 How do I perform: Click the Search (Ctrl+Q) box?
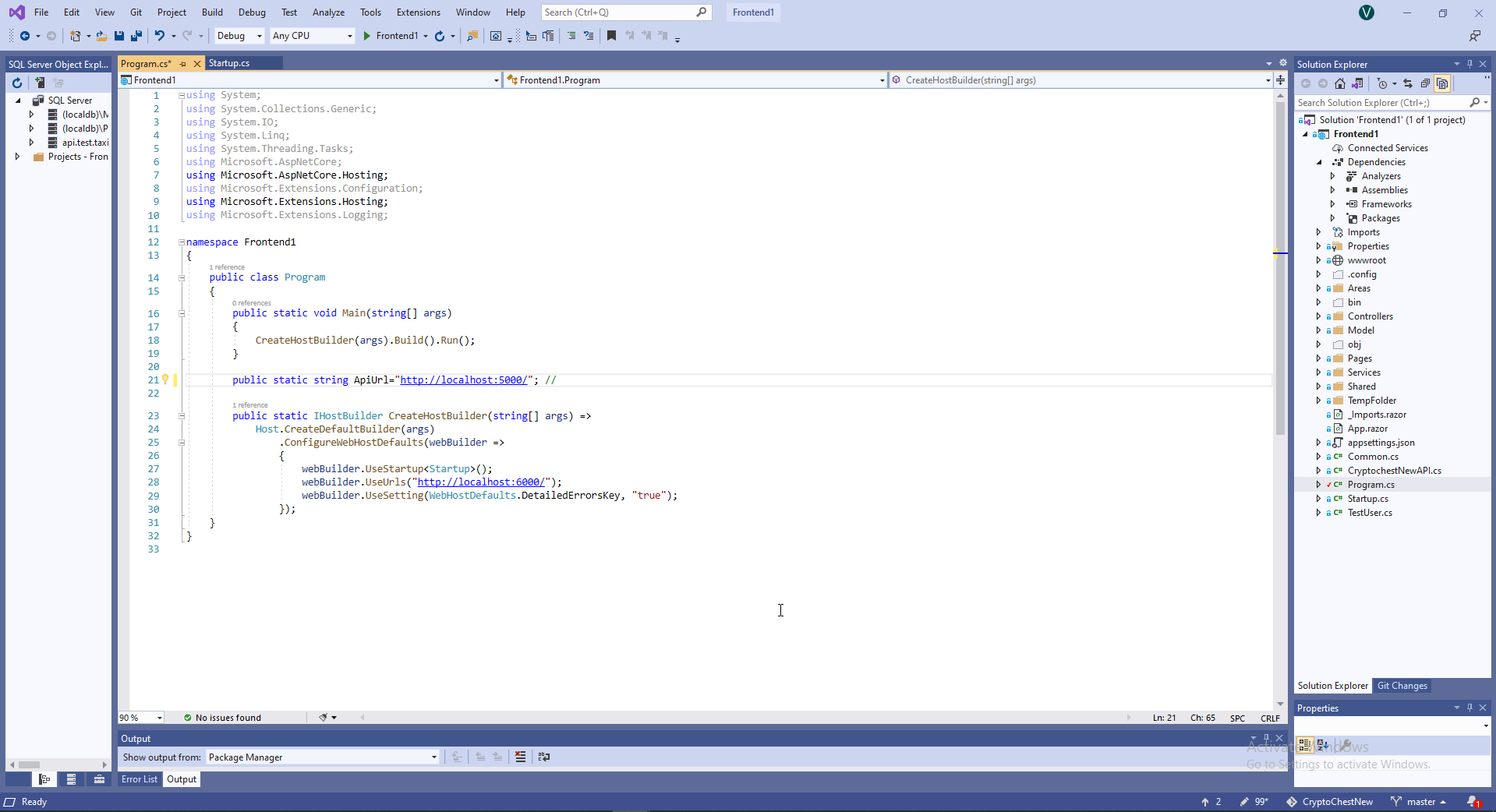626,12
